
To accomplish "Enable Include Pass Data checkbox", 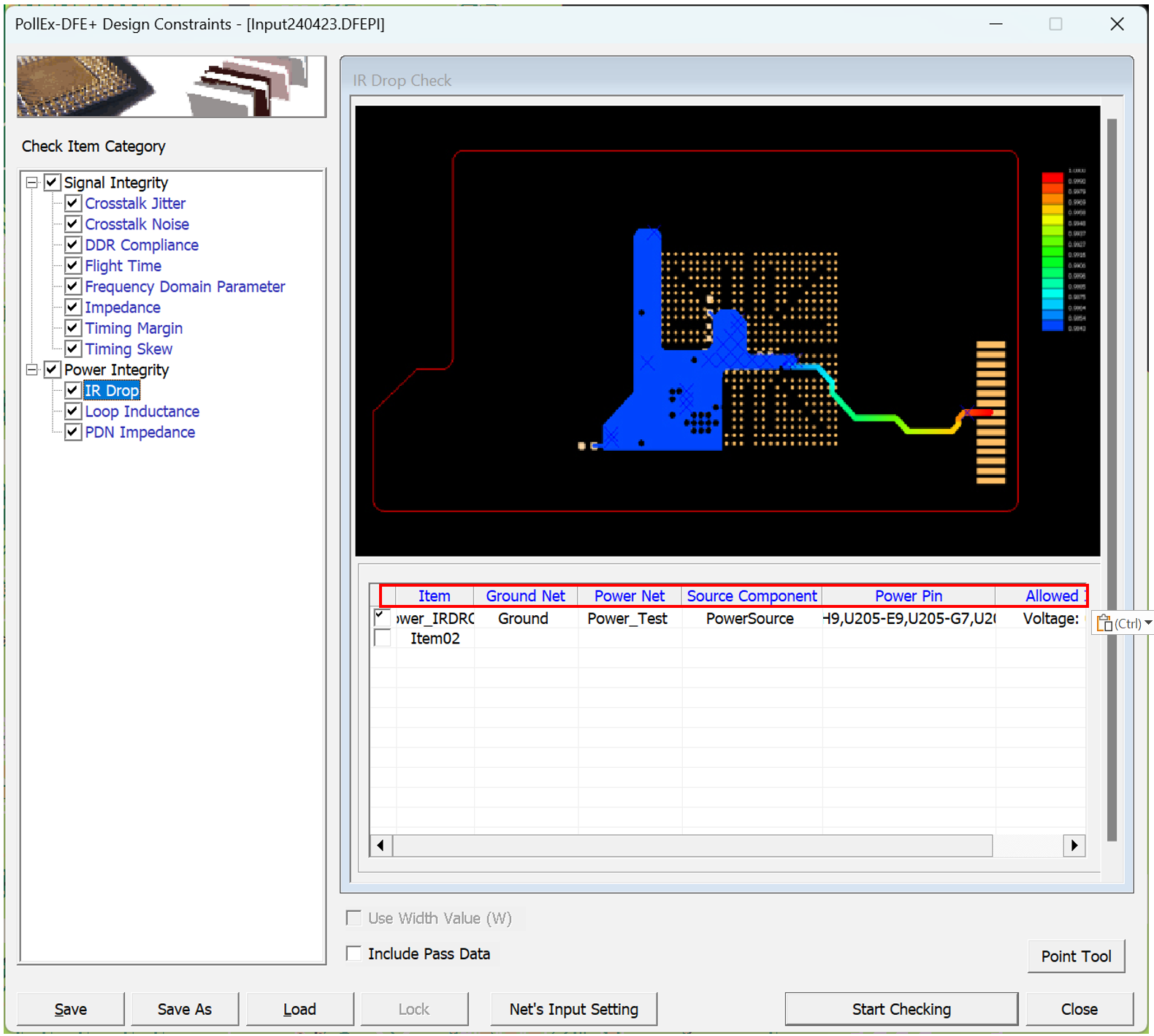I will [x=354, y=953].
